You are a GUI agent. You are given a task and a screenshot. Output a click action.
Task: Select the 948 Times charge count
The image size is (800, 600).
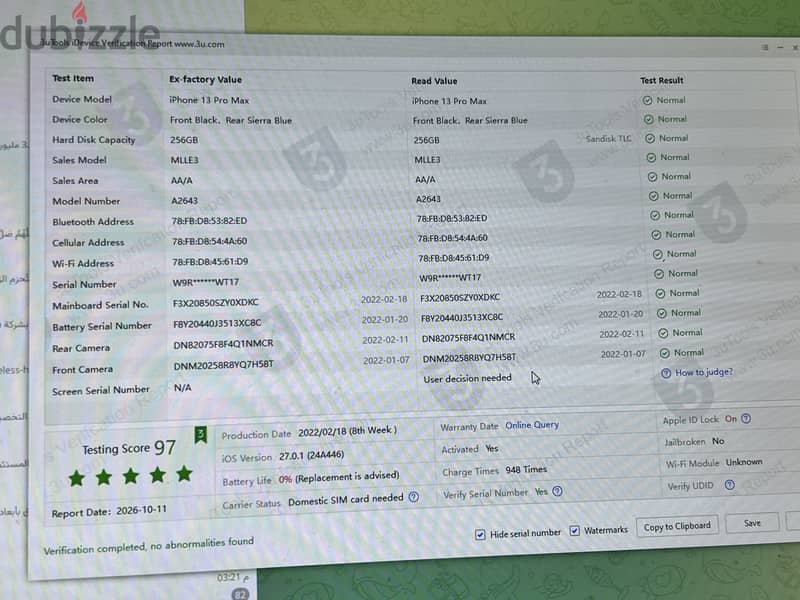tap(526, 469)
